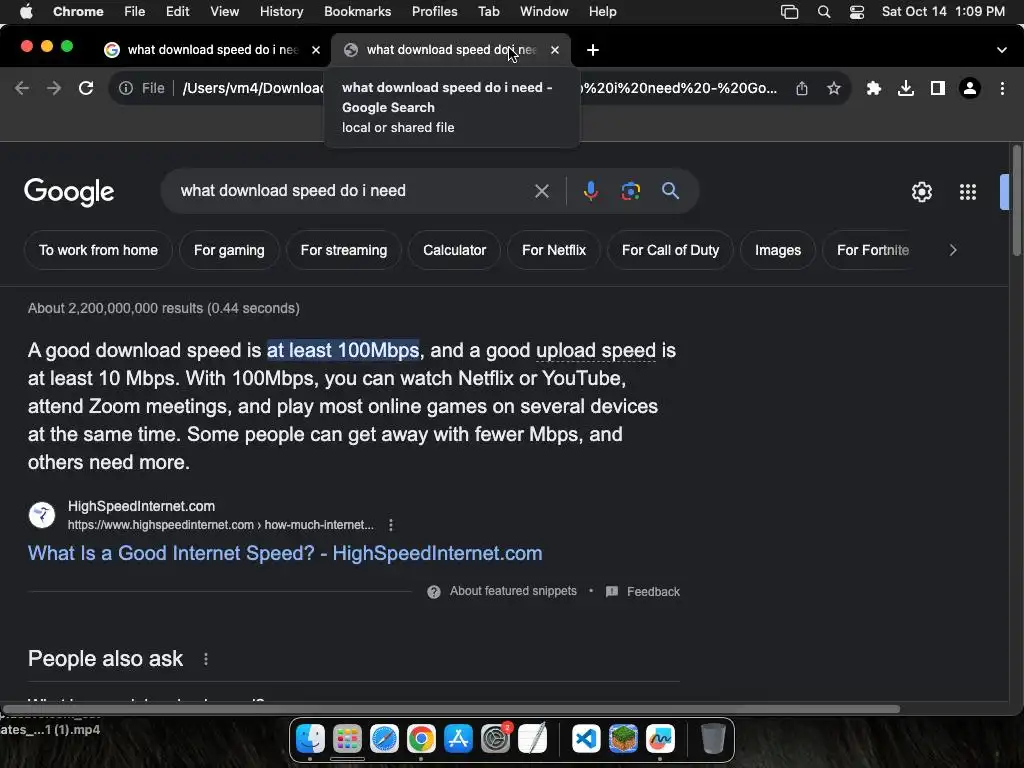Open Safari from the Dock
The height and width of the screenshot is (768, 1024).
pos(384,739)
